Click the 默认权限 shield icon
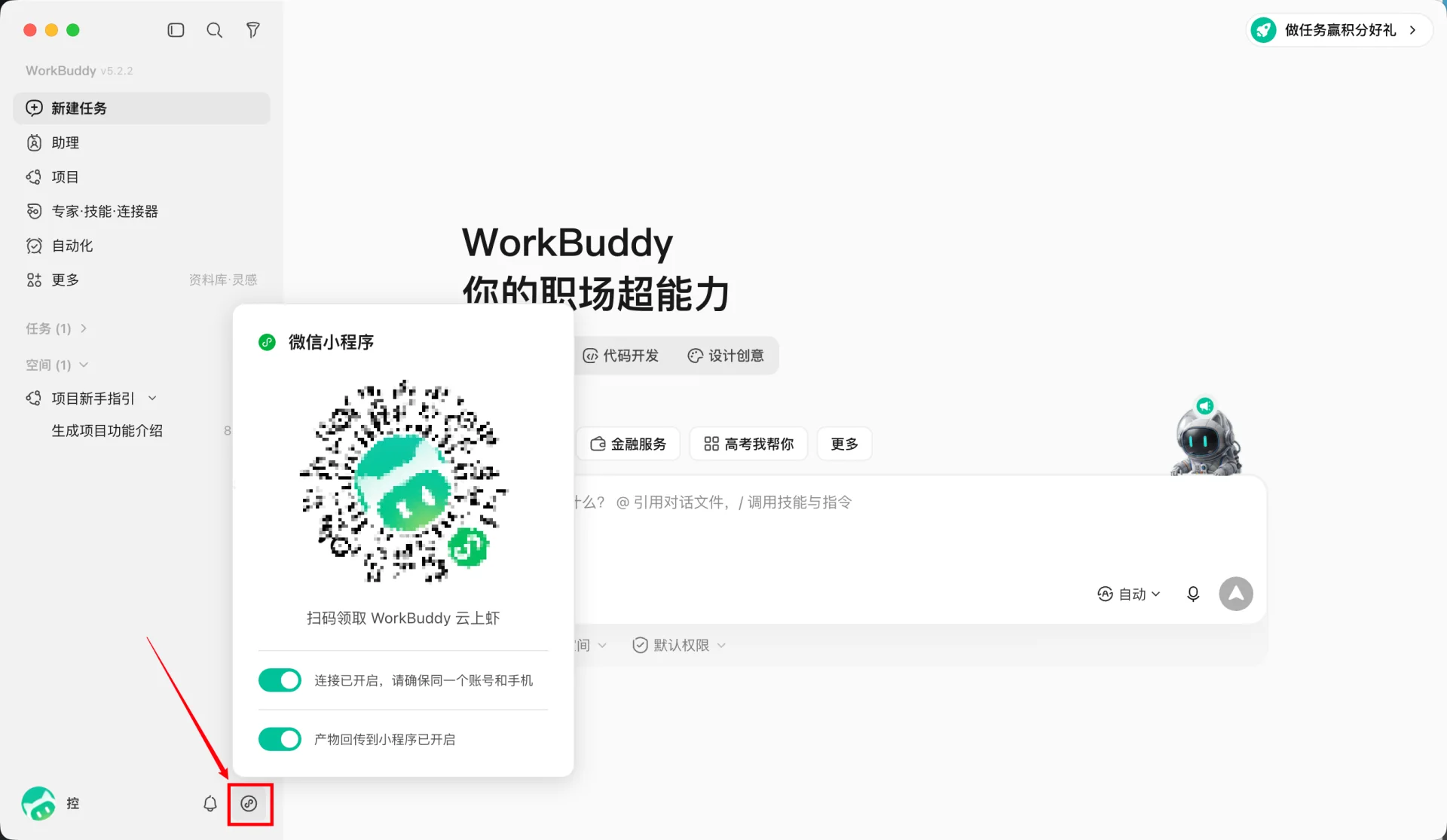 [640, 645]
